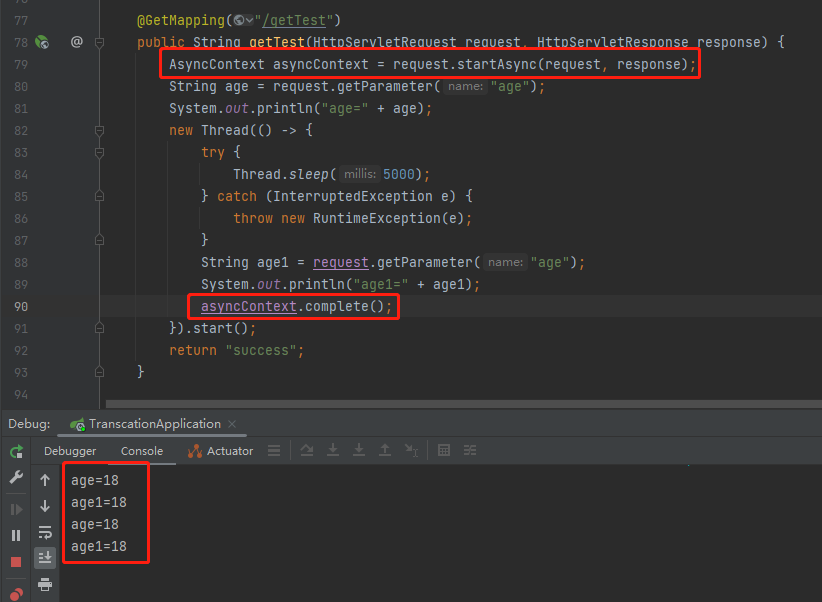This screenshot has height=602, width=822.
Task: Print the console output
Action: [45, 584]
